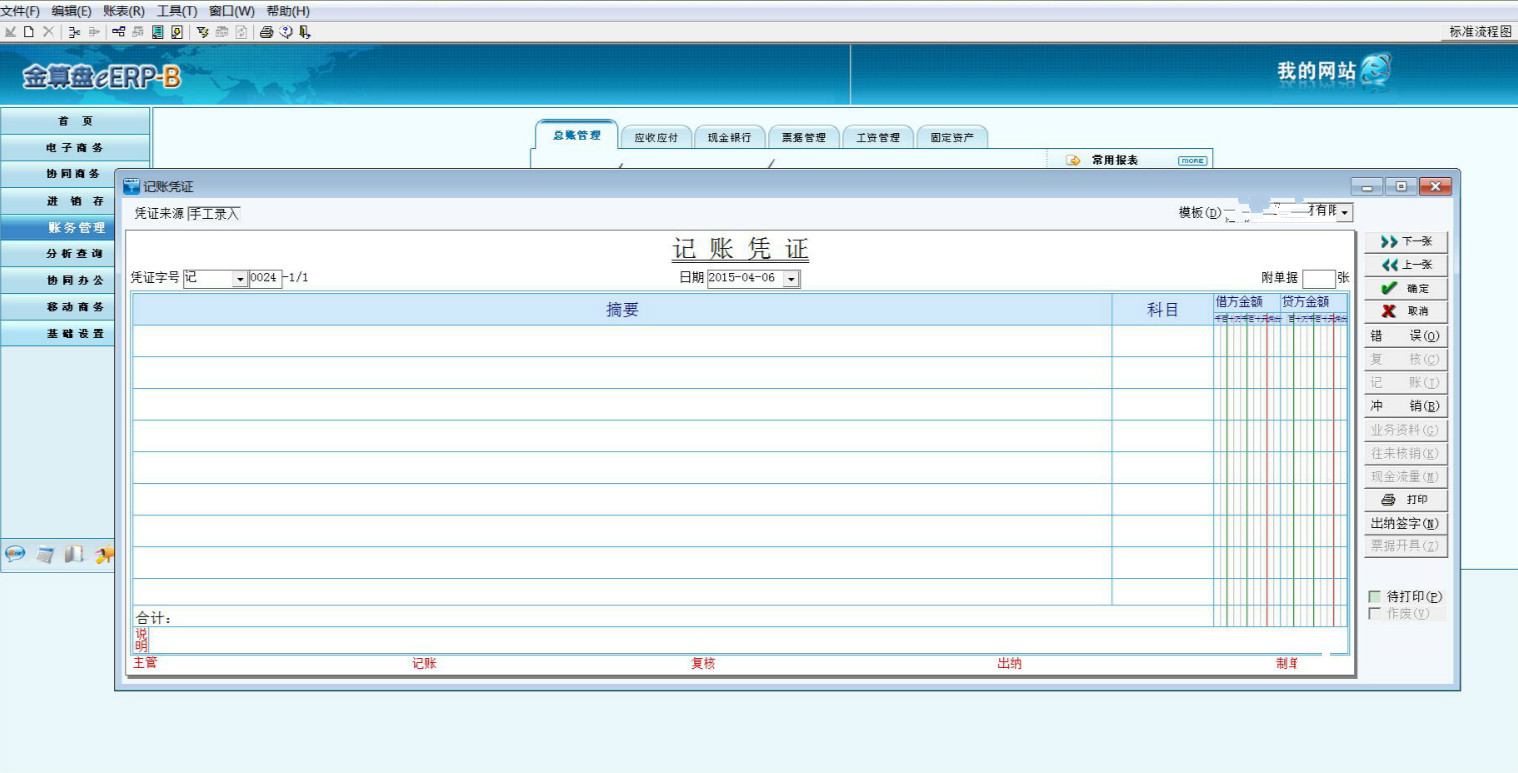Select 电子商务 in the left sidebar
This screenshot has width=1518, height=773.
click(75, 148)
